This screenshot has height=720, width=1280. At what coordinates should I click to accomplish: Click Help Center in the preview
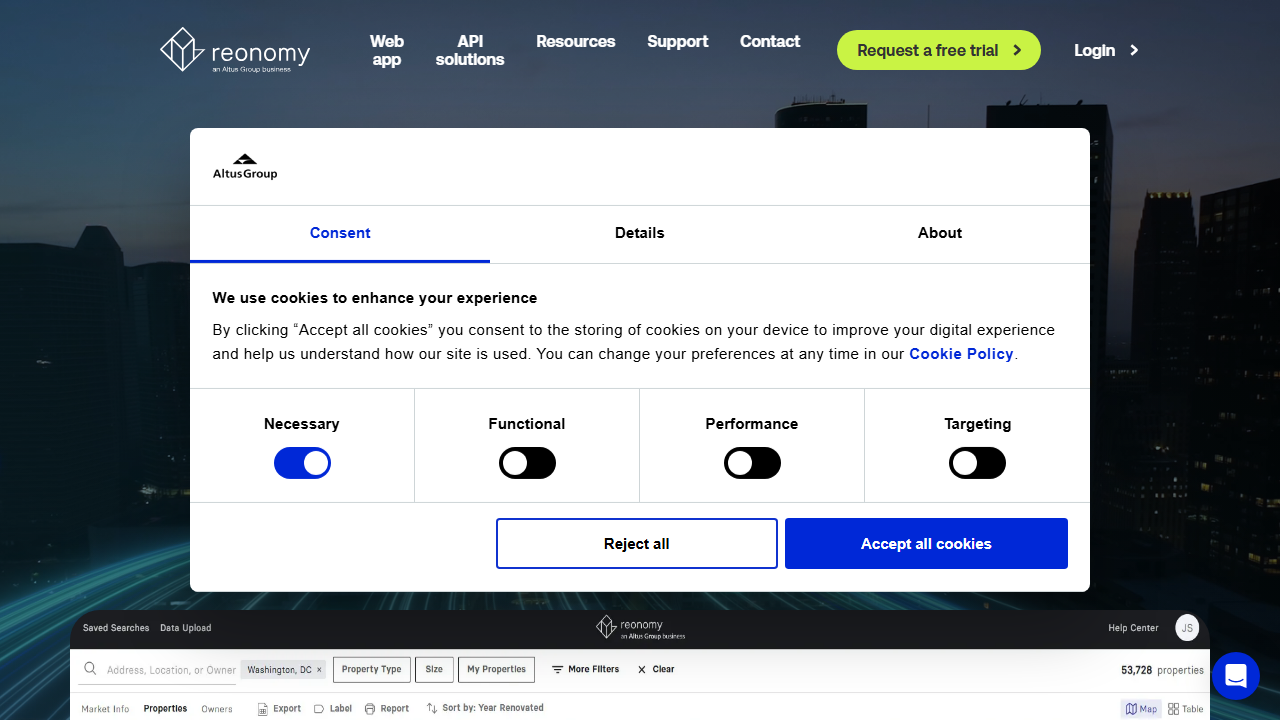pyautogui.click(x=1133, y=628)
